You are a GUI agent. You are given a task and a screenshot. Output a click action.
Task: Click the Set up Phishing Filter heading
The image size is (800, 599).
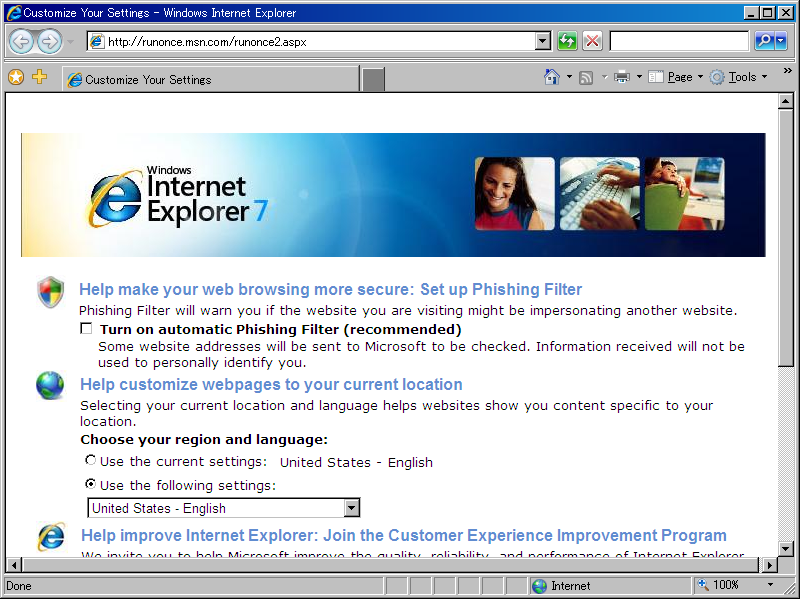tap(331, 289)
